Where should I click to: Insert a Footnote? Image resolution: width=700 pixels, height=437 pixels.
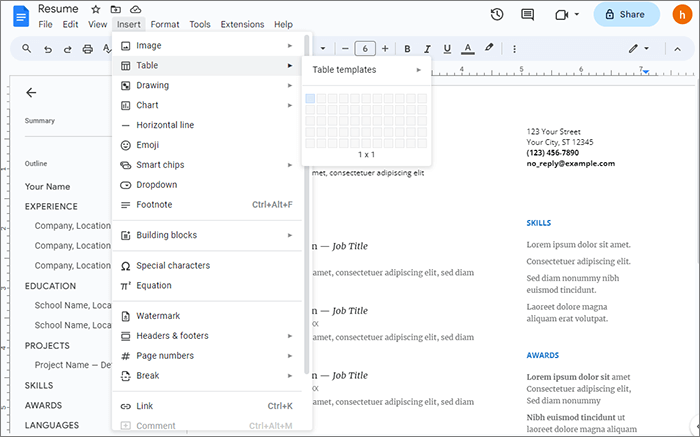click(x=207, y=204)
